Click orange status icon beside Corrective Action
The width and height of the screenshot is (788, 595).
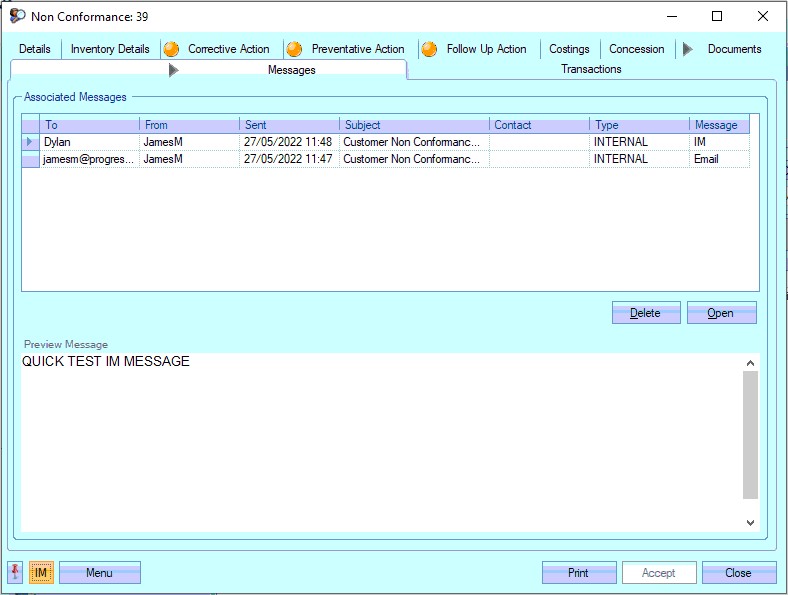[171, 49]
